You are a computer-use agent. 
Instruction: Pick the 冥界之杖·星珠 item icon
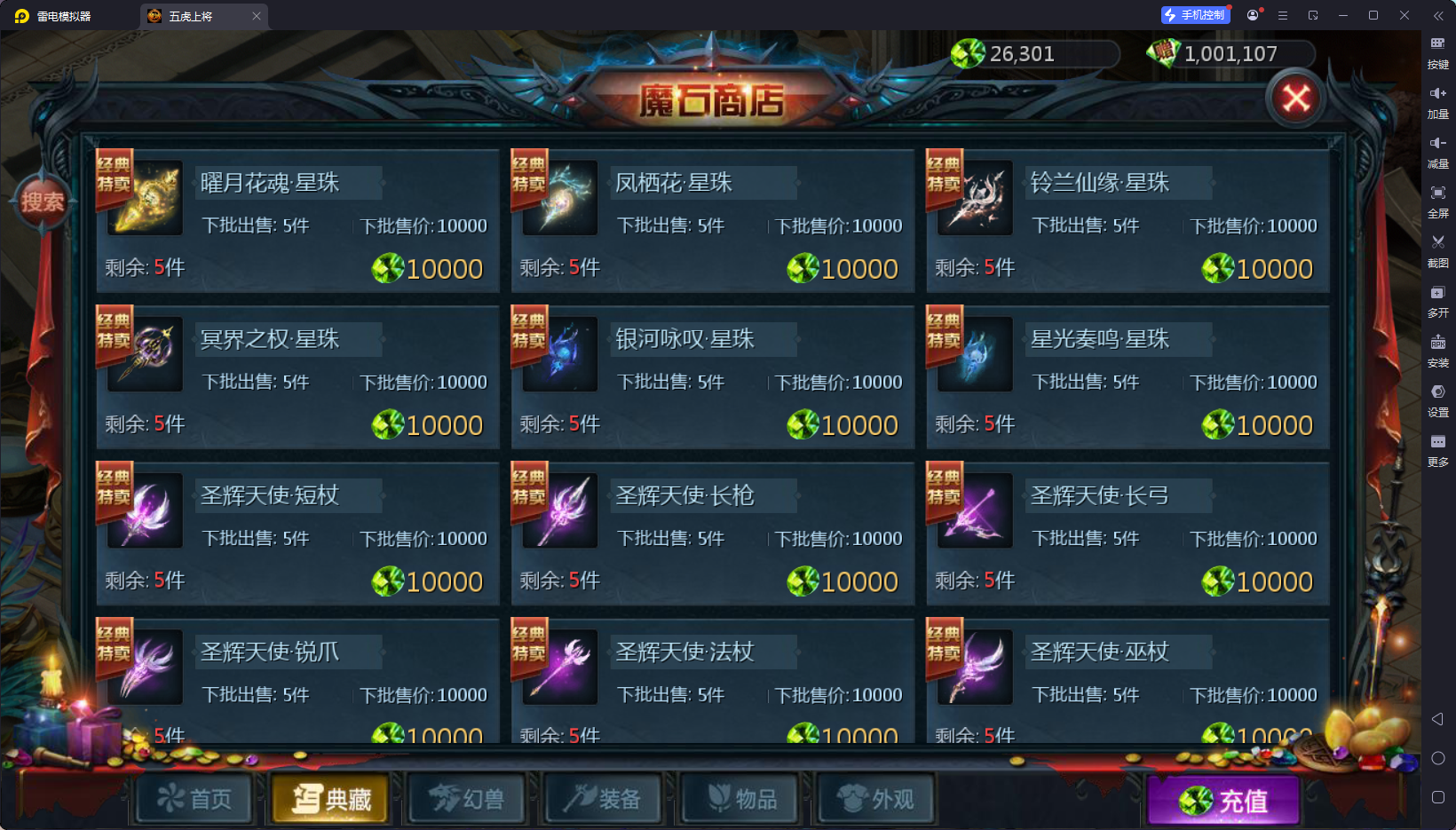point(146,354)
